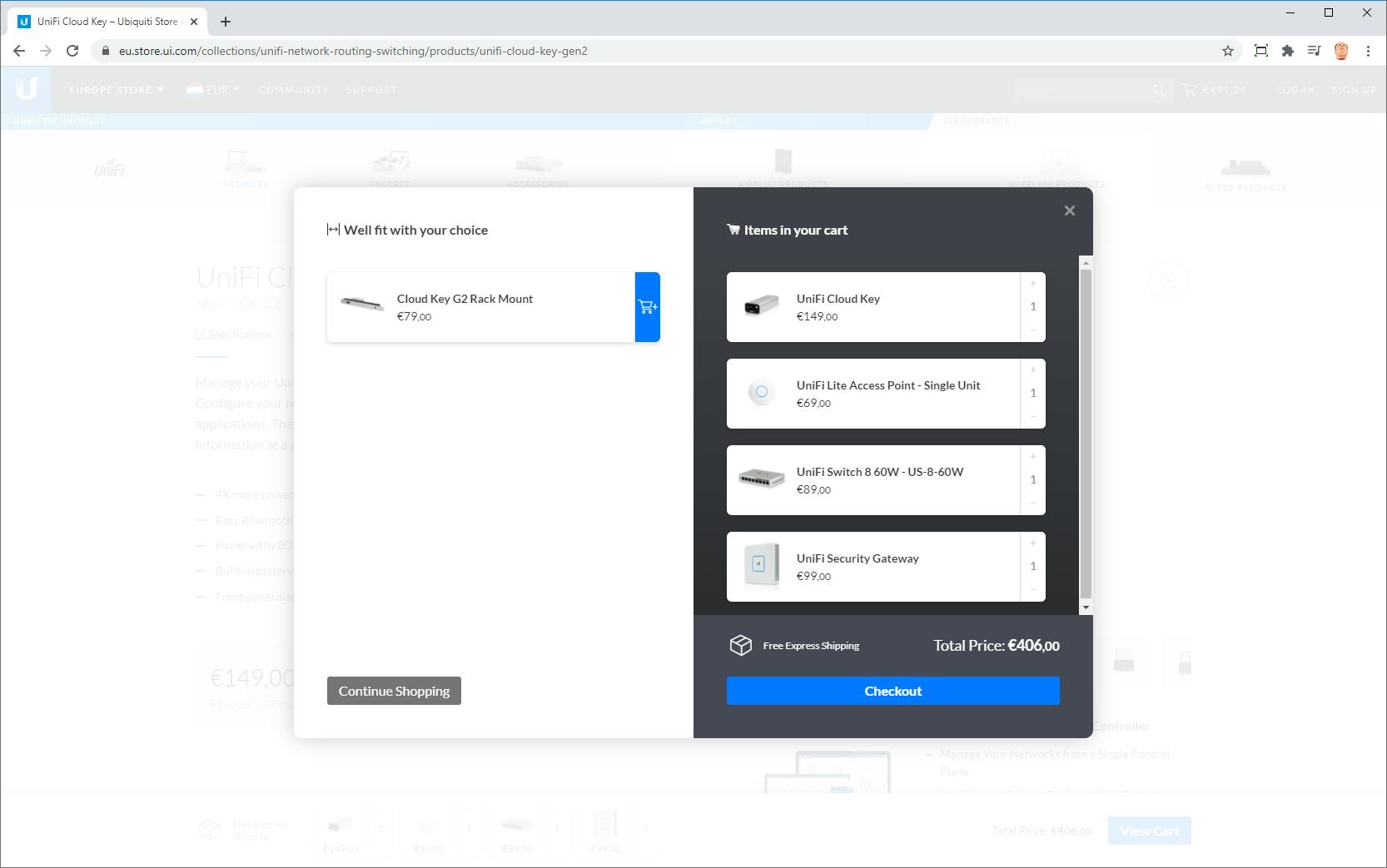Viewport: 1387px width, 868px height.
Task: Reload the current page
Action: tap(72, 51)
